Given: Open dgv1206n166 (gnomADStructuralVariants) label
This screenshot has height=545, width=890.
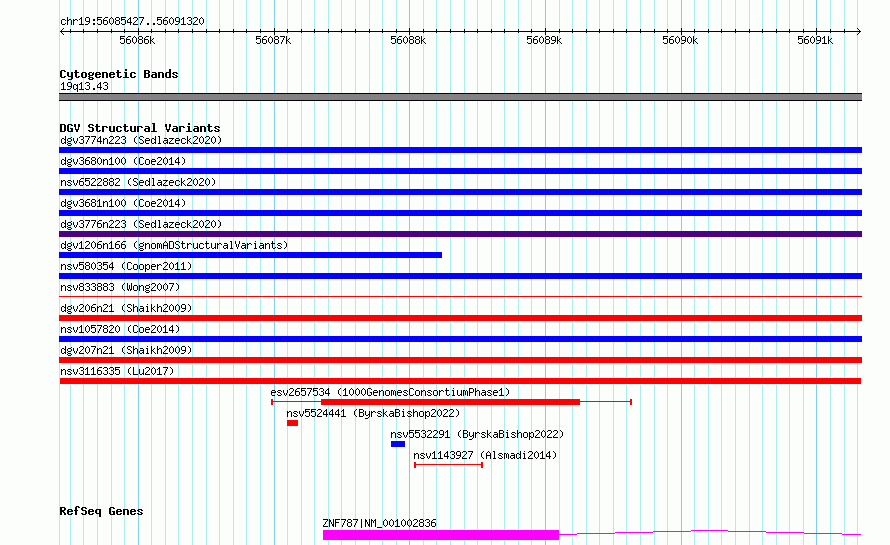Looking at the screenshot, I should [174, 245].
